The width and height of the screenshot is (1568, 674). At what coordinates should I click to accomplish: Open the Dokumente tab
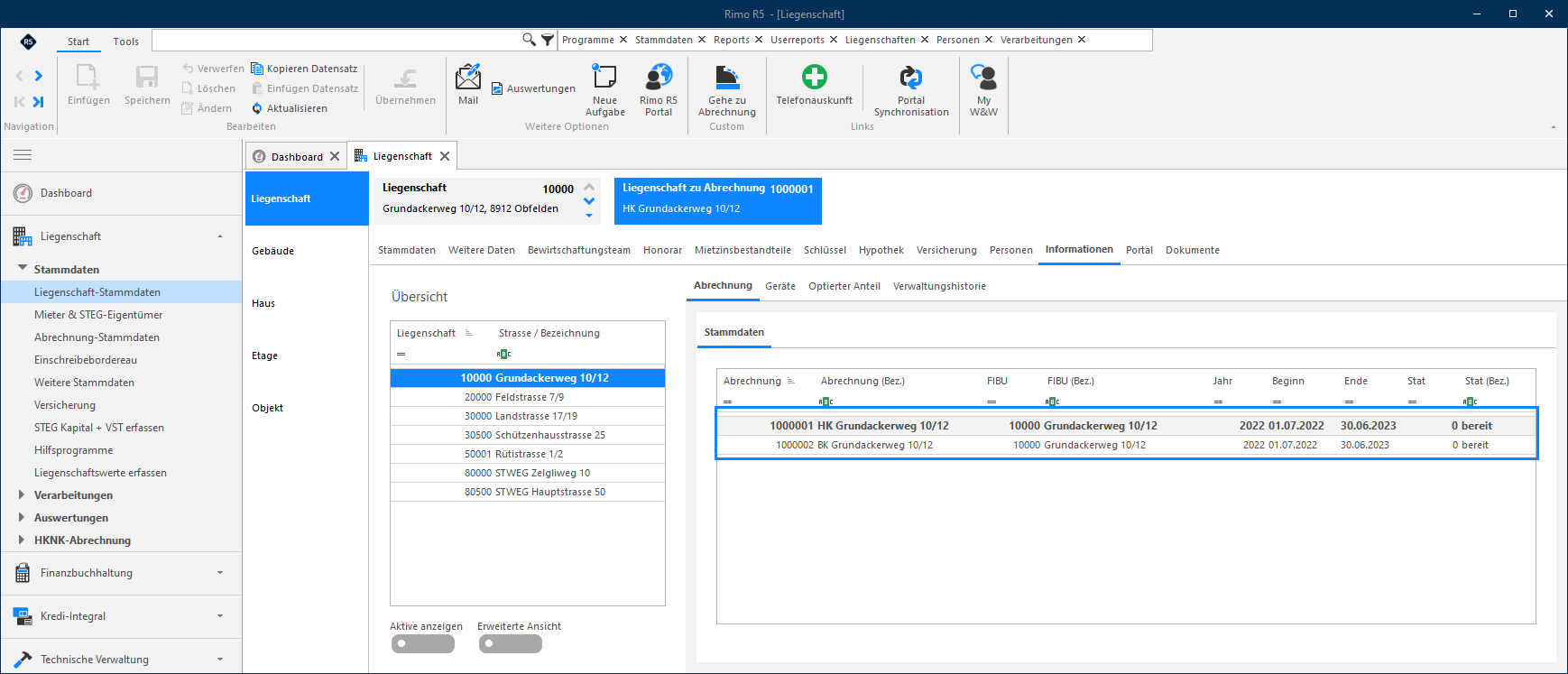1192,250
